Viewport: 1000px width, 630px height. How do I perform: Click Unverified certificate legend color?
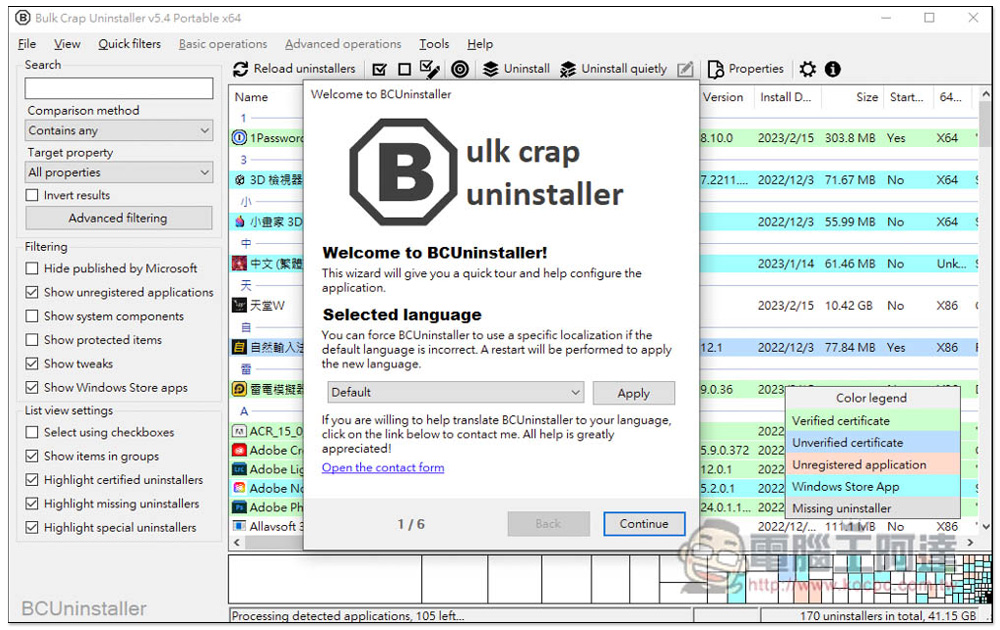click(x=872, y=443)
